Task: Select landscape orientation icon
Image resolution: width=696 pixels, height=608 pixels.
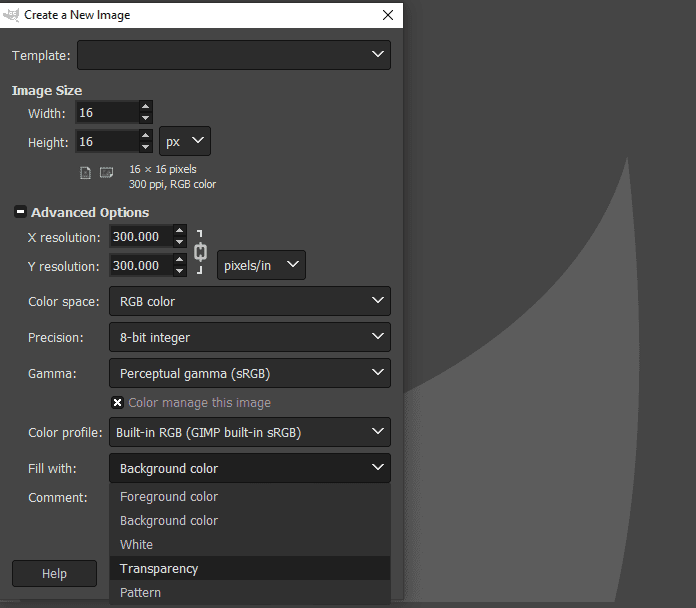Action: pos(106,173)
